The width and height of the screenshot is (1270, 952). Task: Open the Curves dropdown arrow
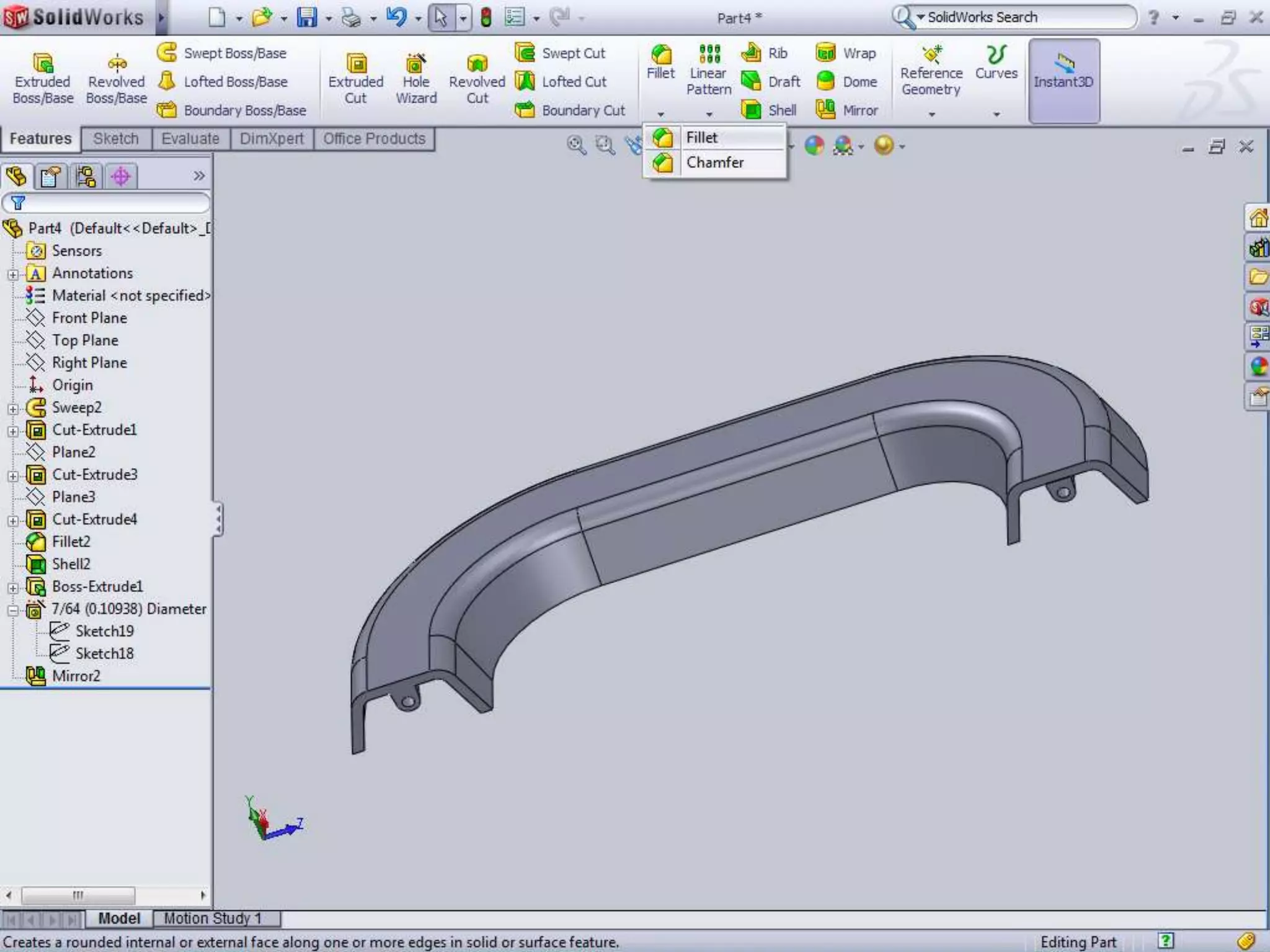click(x=997, y=115)
